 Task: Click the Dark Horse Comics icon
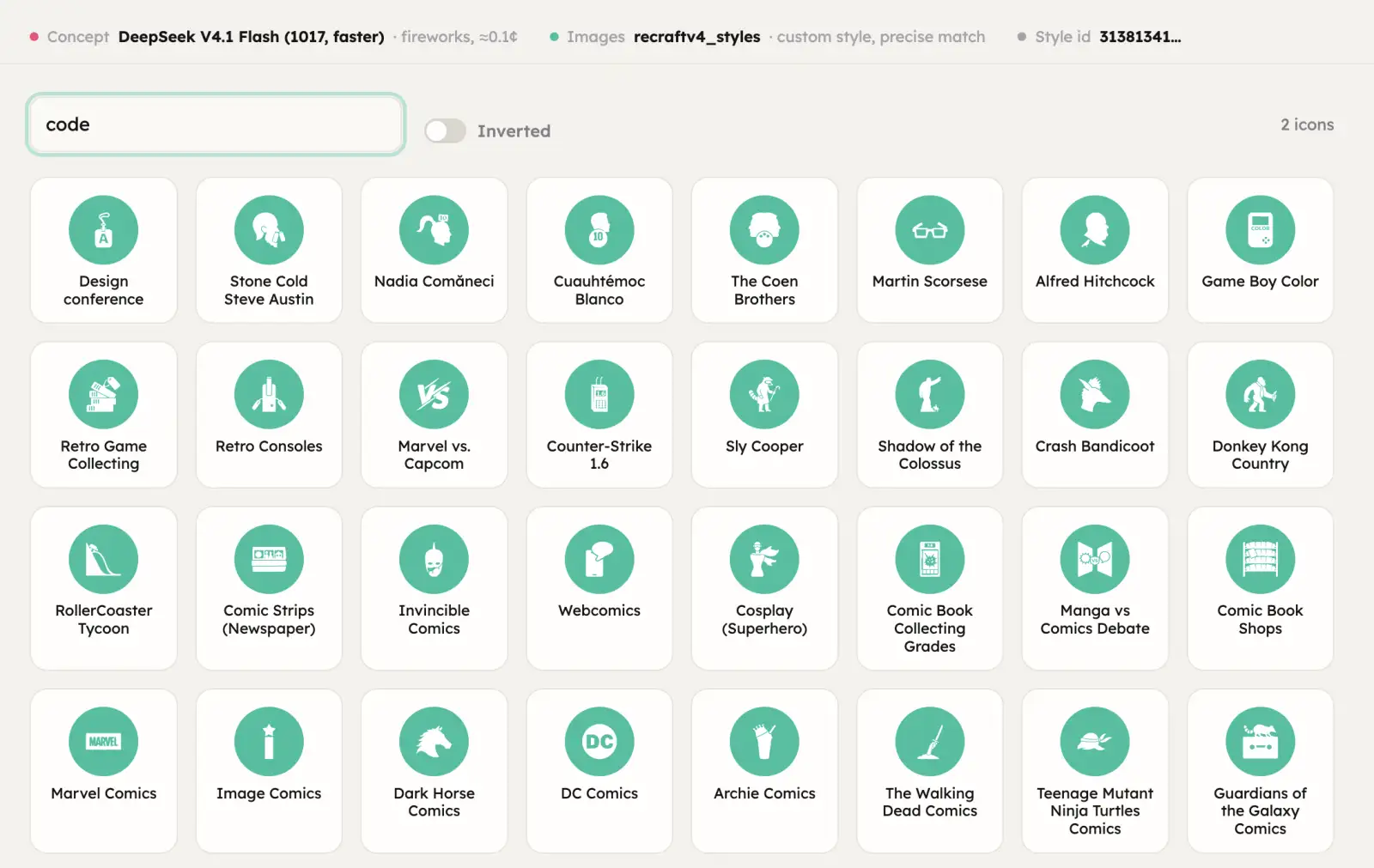pos(434,741)
